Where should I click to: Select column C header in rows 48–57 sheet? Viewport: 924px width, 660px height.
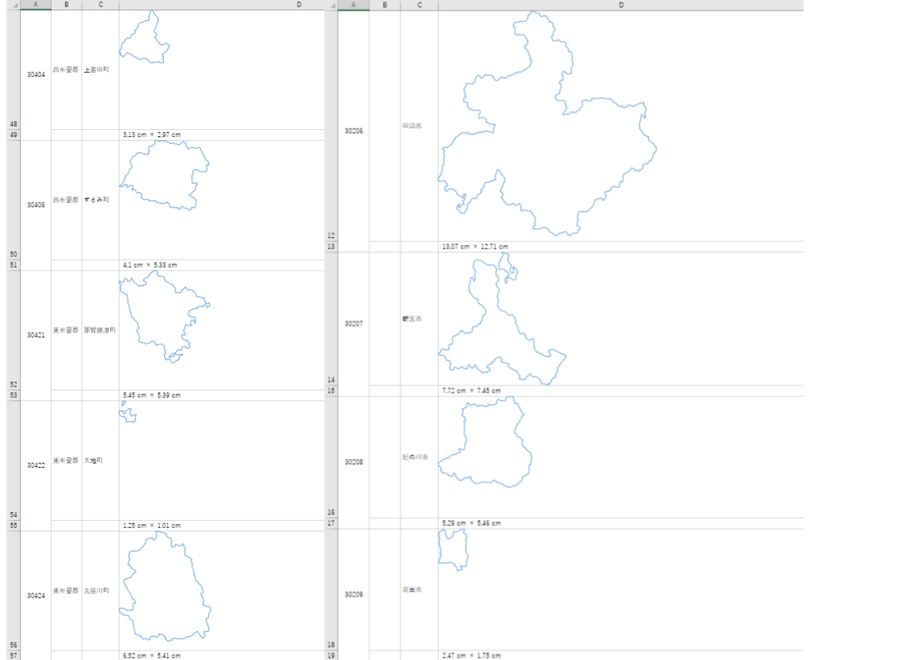point(100,5)
